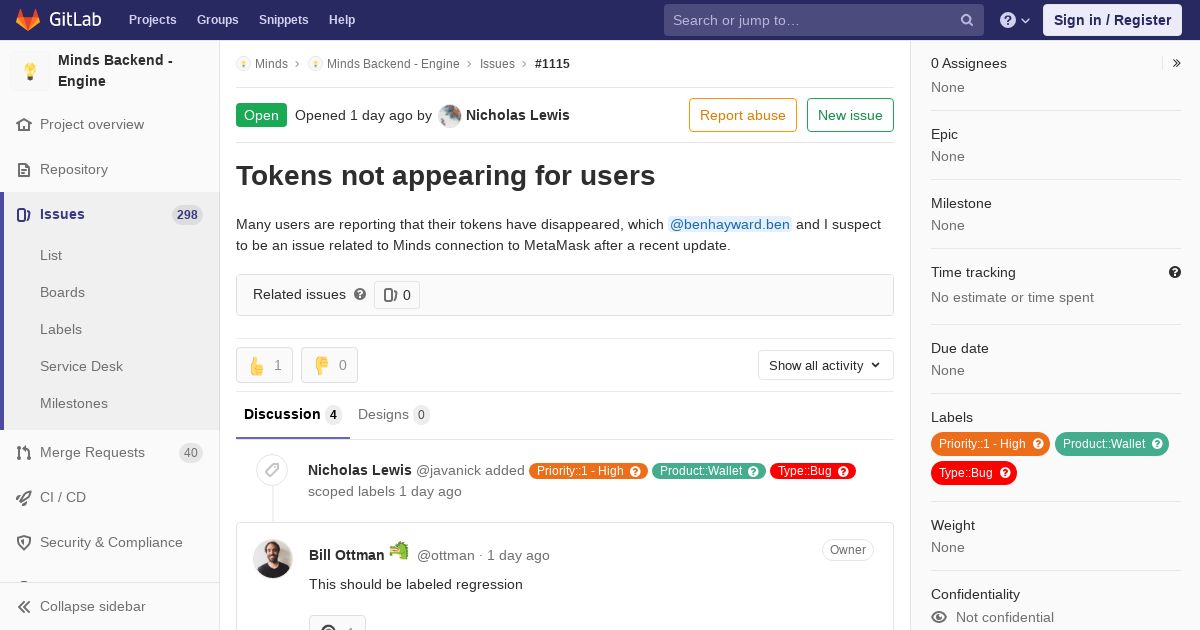Click the Security & Compliance shield icon
This screenshot has height=630, width=1200.
coord(24,542)
